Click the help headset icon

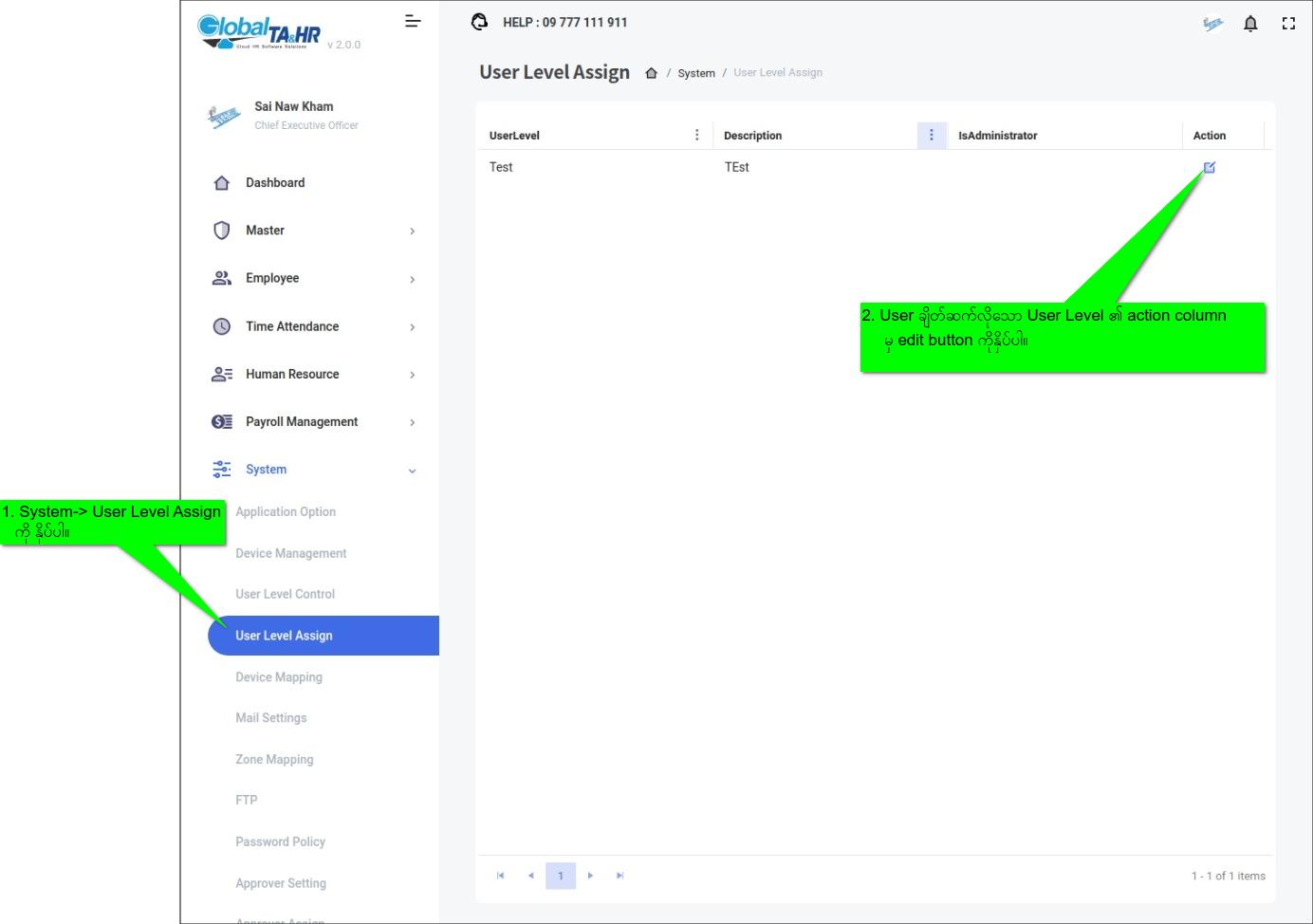480,22
